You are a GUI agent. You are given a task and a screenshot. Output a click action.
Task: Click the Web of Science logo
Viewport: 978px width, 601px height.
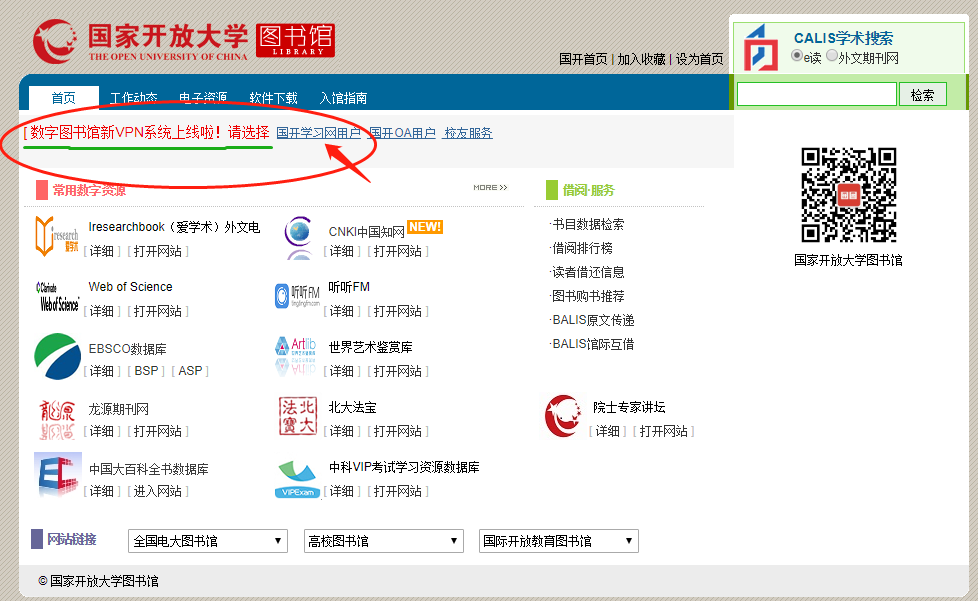[57, 297]
